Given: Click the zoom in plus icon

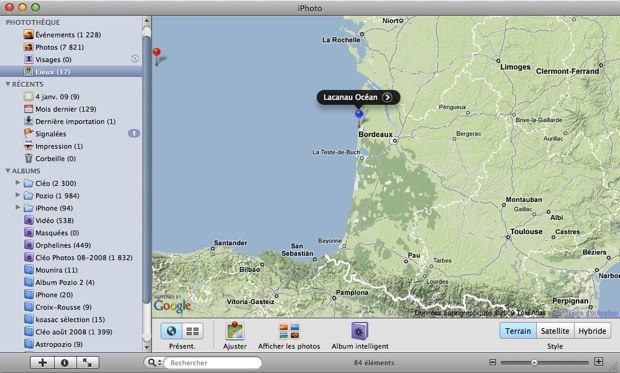Looking at the screenshot, I should [599, 362].
